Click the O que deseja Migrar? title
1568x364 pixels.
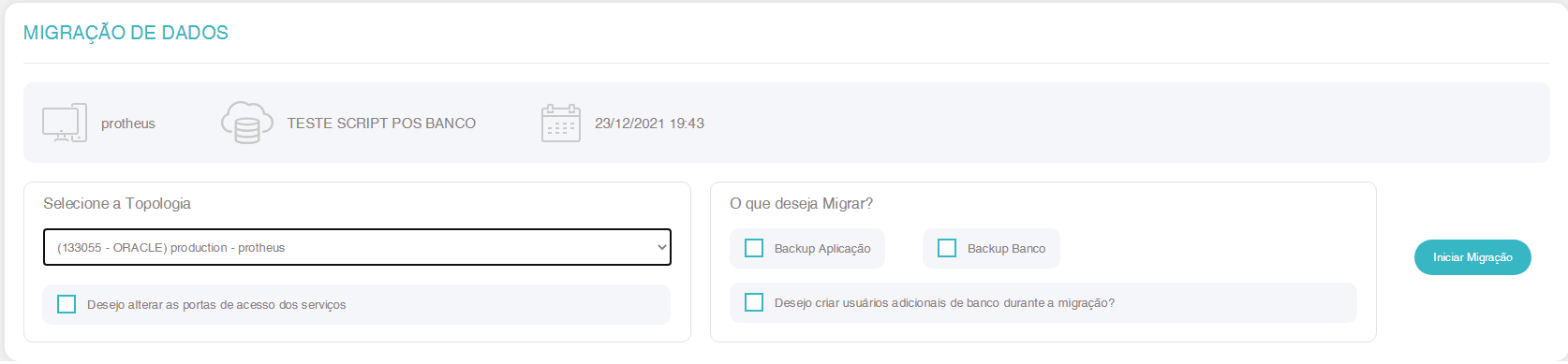(801, 203)
